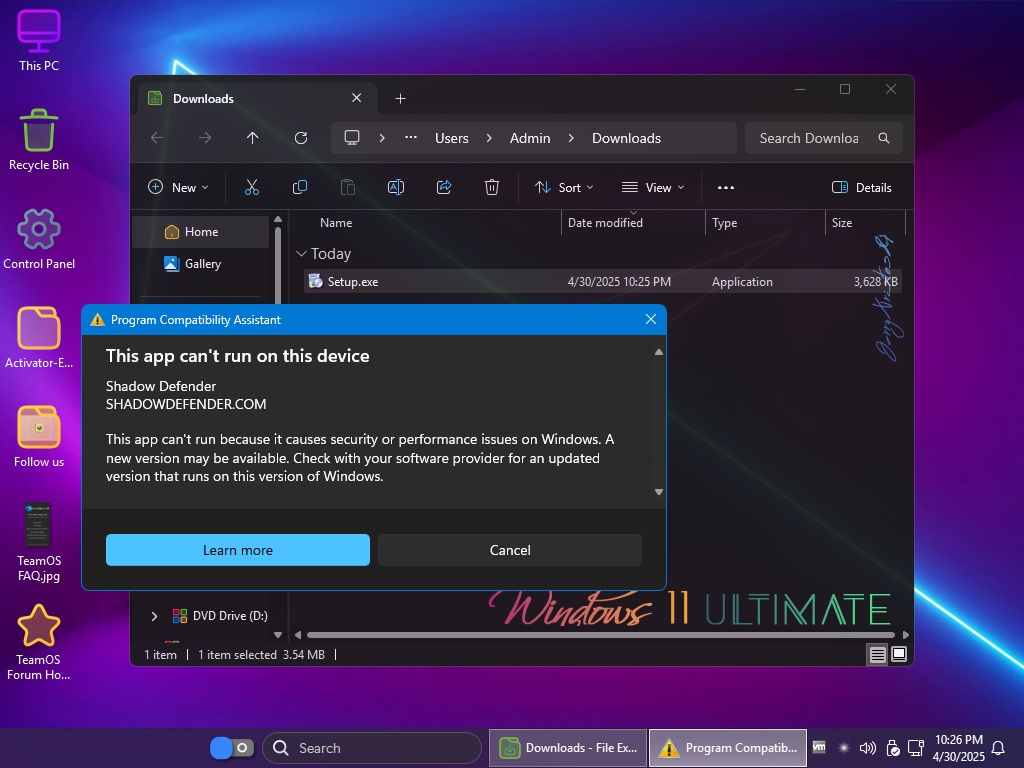This screenshot has height=768, width=1024.
Task: Click Users in the address breadcrumb
Action: click(452, 138)
